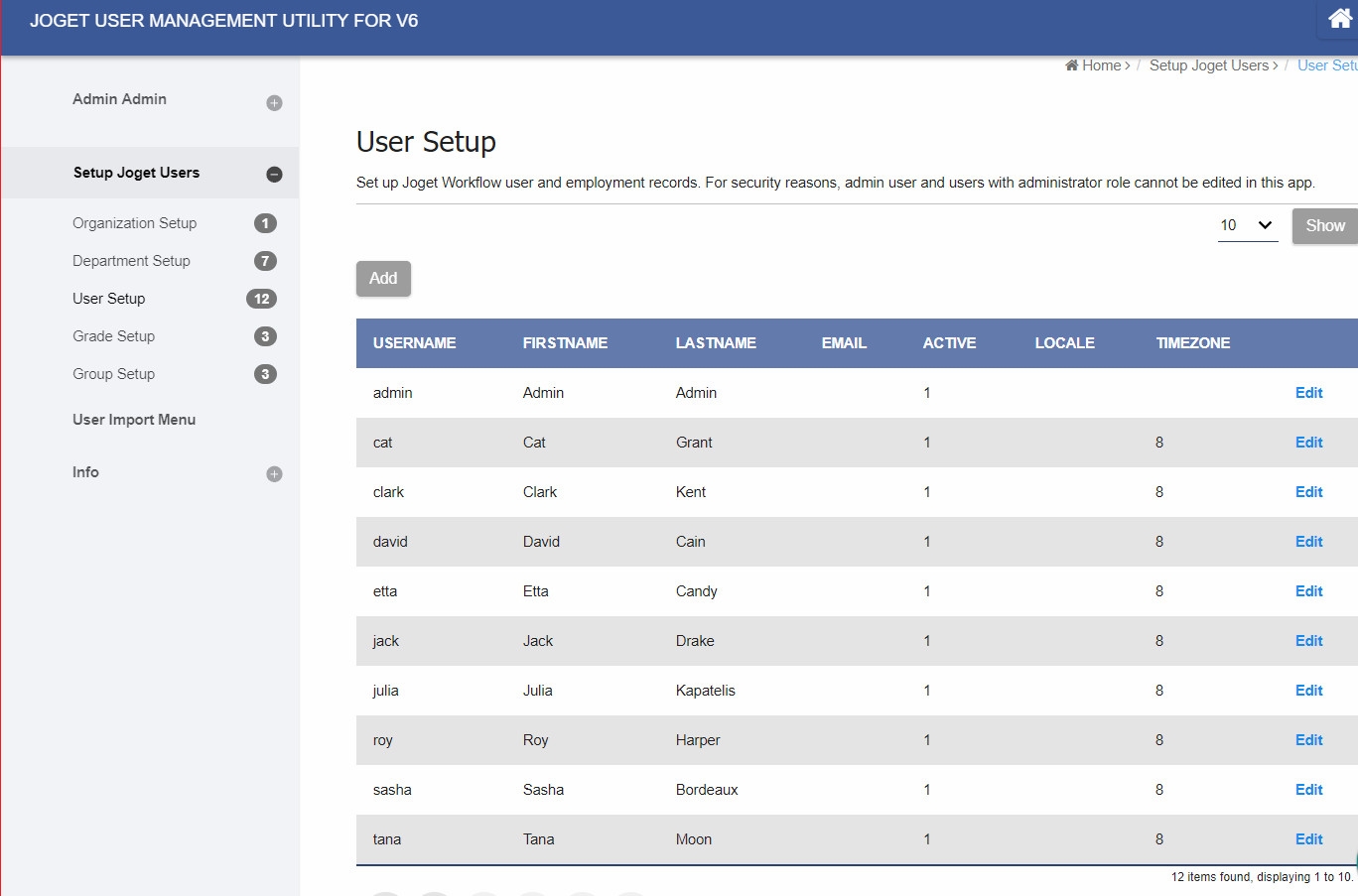1358x896 pixels.
Task: Open Department Setup menu item
Action: coord(131,261)
